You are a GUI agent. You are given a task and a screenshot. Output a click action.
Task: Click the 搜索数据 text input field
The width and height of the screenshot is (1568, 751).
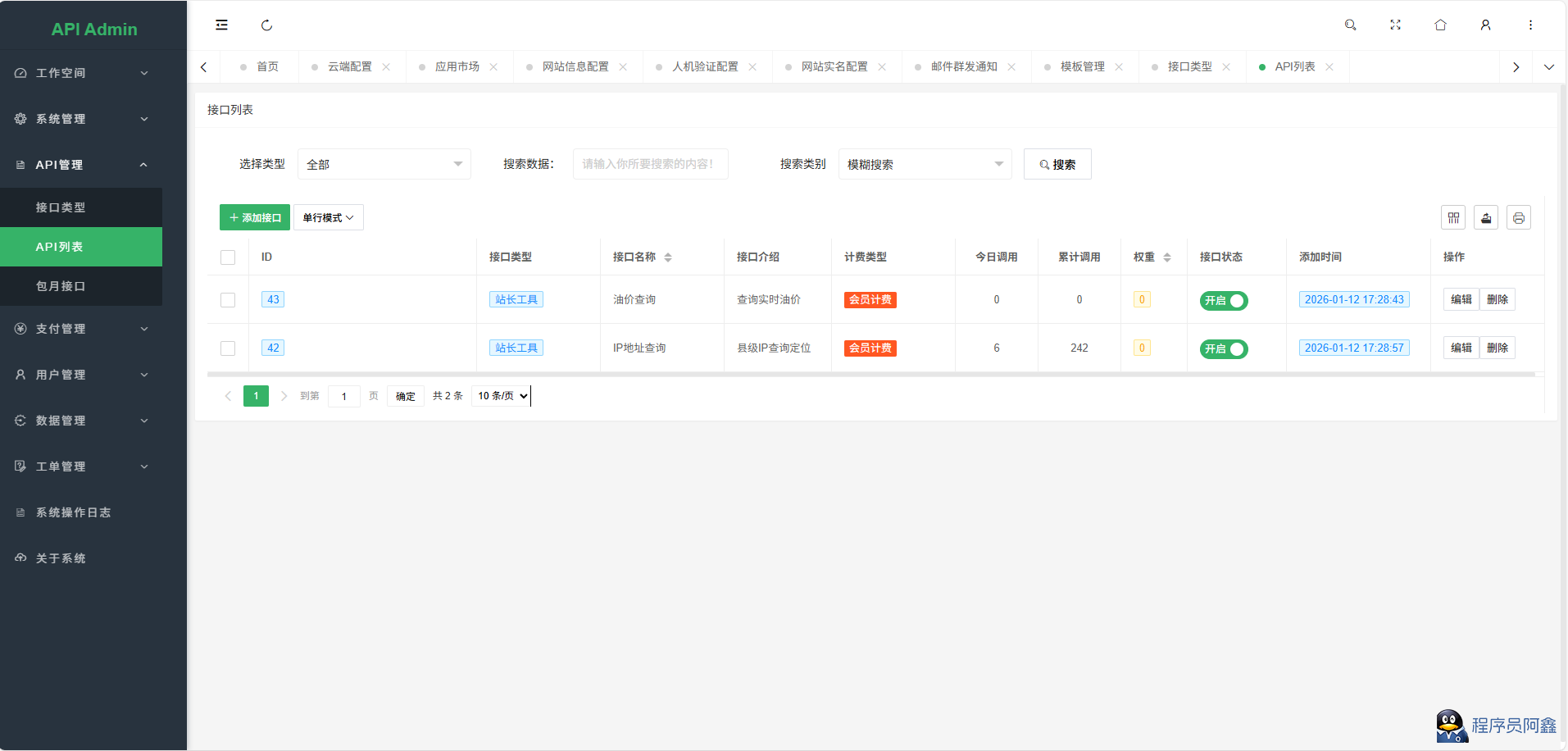(x=650, y=165)
